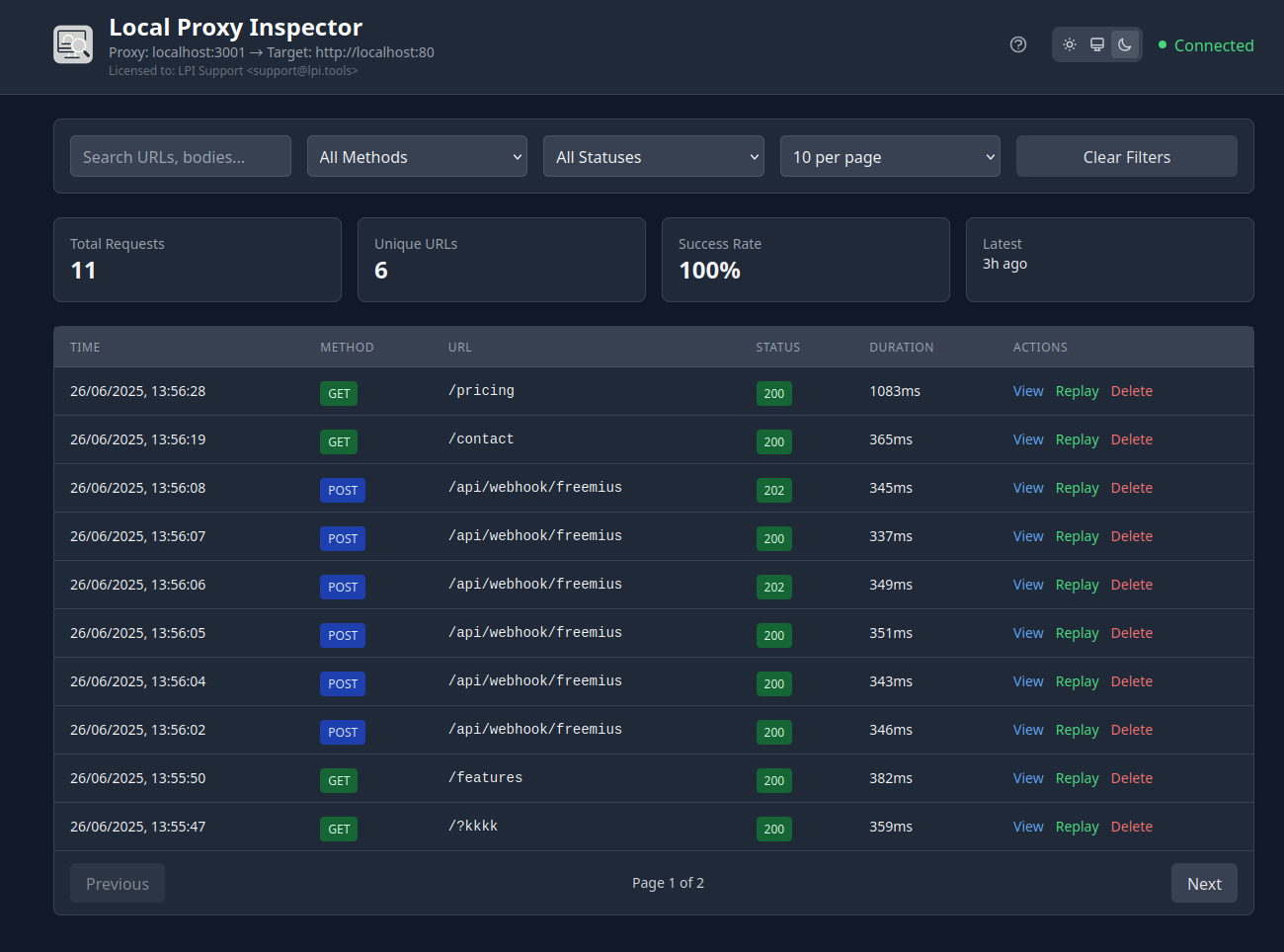
Task: Select system theme with the monitor icon
Action: [1096, 44]
